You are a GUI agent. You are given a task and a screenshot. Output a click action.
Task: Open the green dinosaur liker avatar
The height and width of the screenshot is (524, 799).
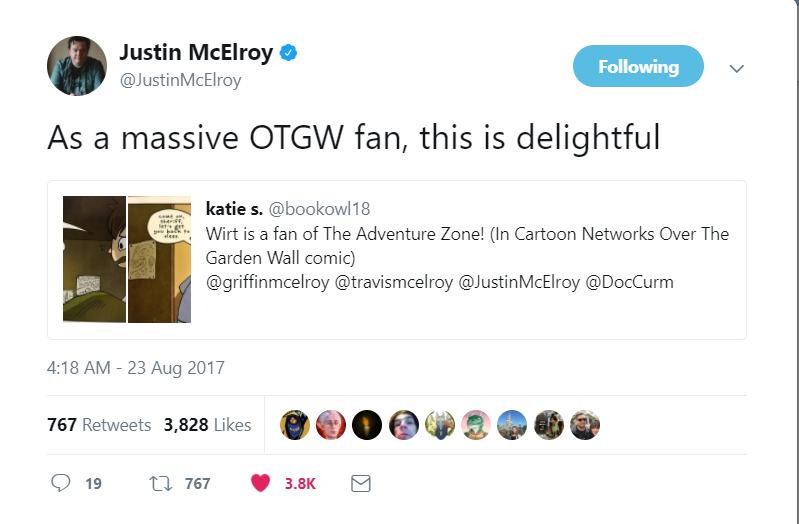tap(476, 425)
